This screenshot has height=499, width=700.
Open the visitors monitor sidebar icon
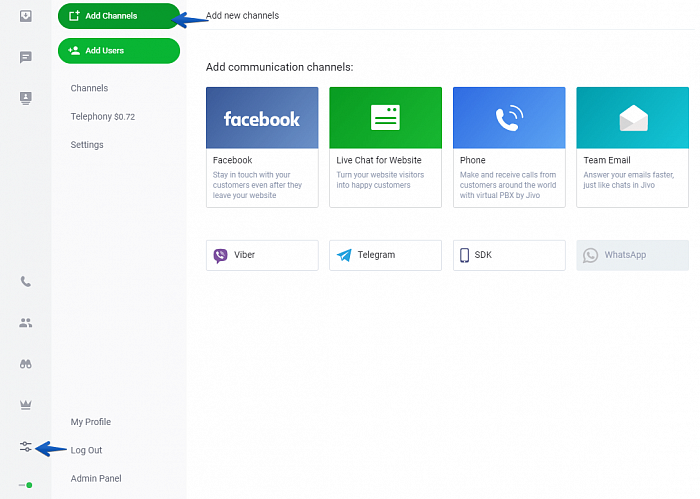click(25, 98)
